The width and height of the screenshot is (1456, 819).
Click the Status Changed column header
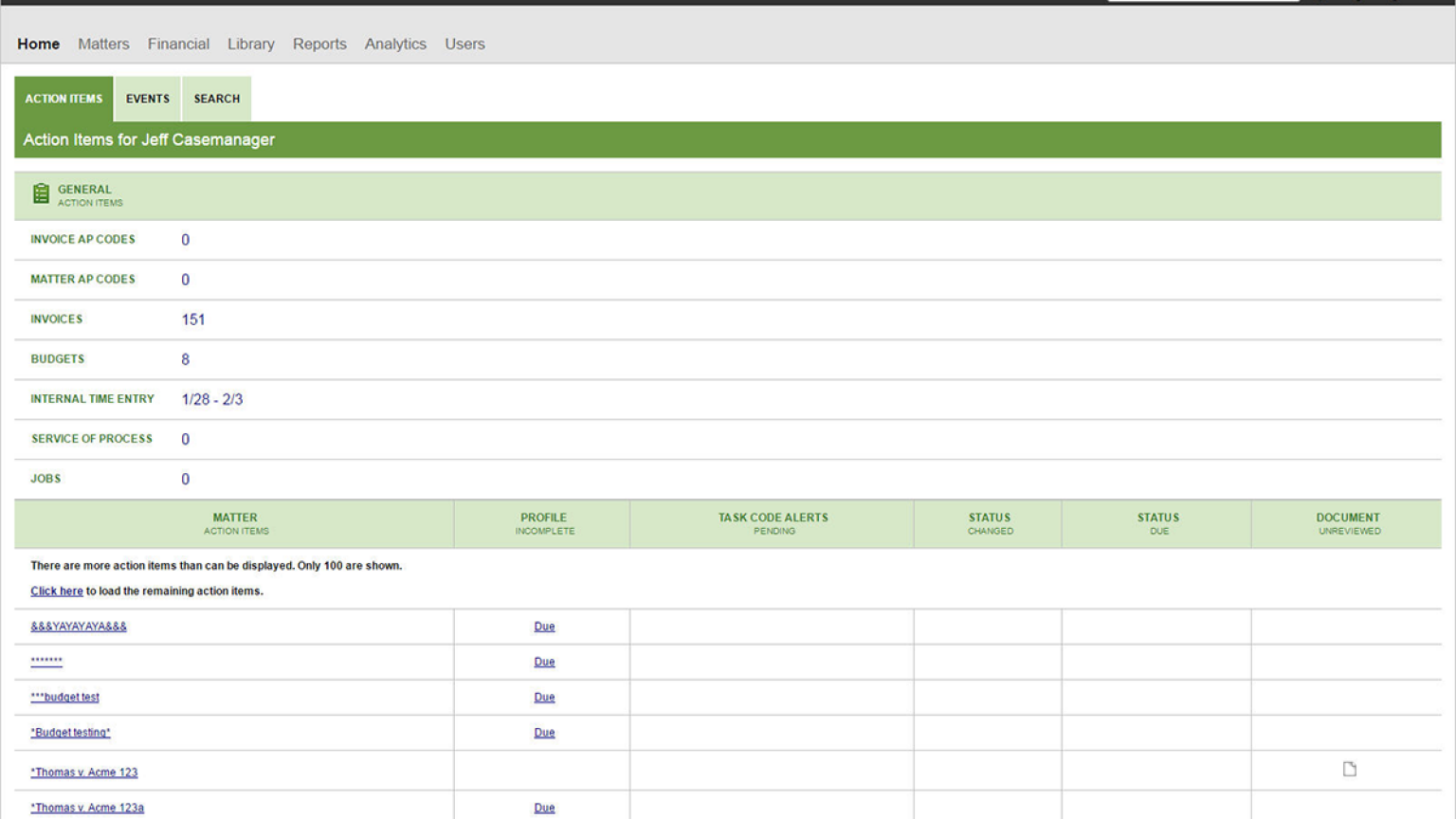(x=989, y=524)
